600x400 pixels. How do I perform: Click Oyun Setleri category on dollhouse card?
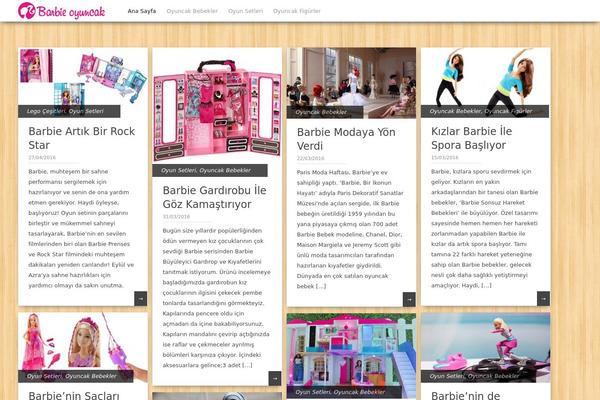313,392
